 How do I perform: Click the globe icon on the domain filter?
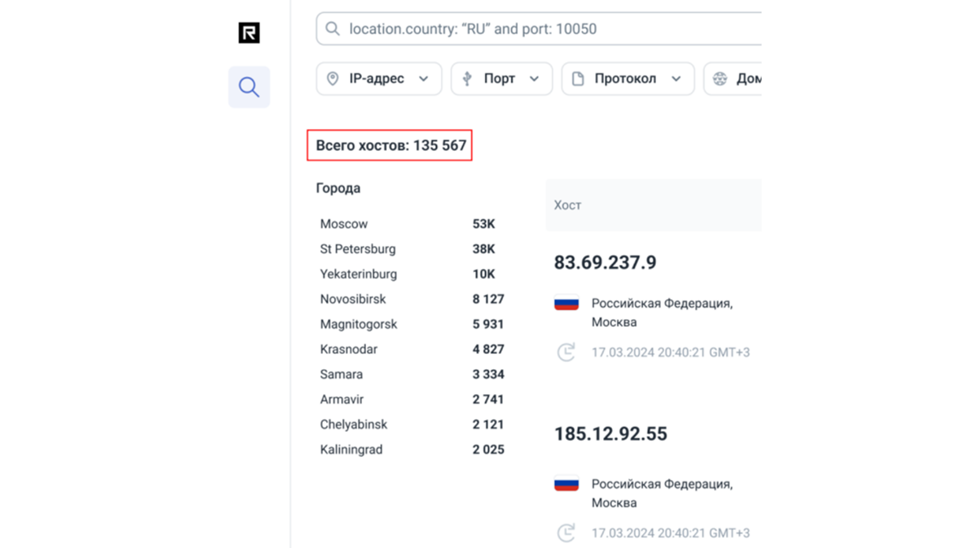tap(720, 79)
